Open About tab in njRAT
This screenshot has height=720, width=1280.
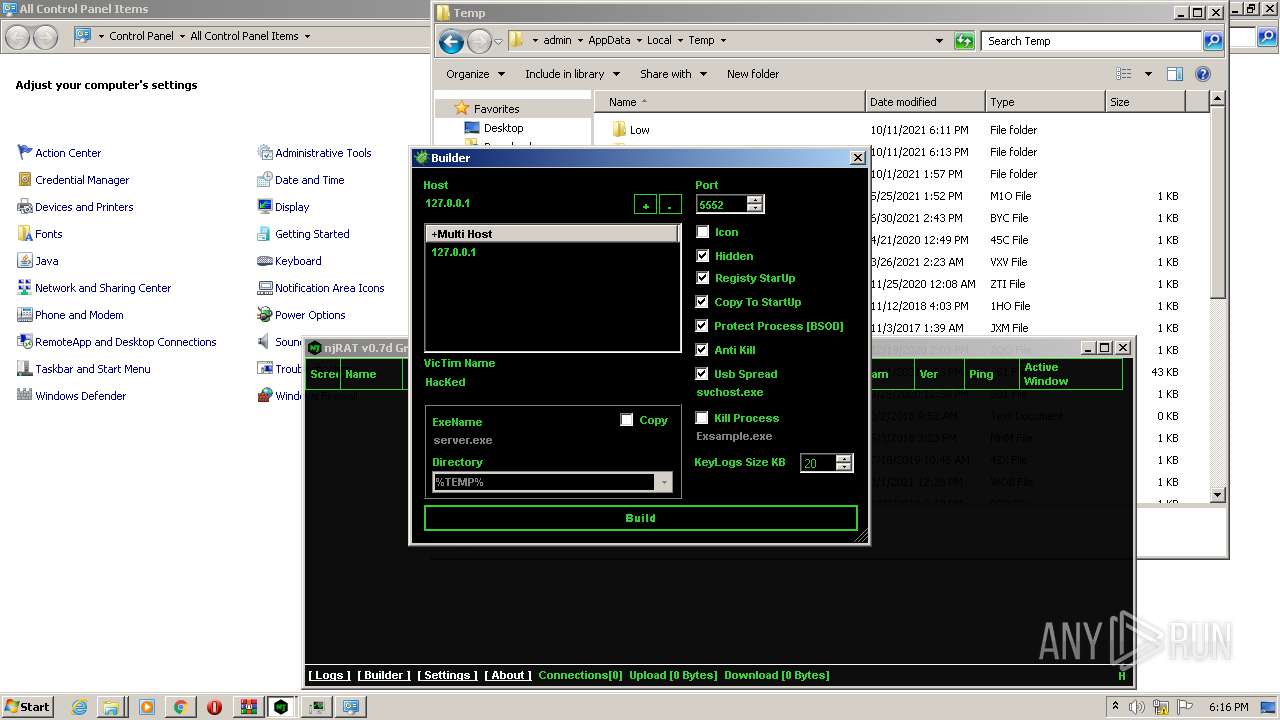508,675
